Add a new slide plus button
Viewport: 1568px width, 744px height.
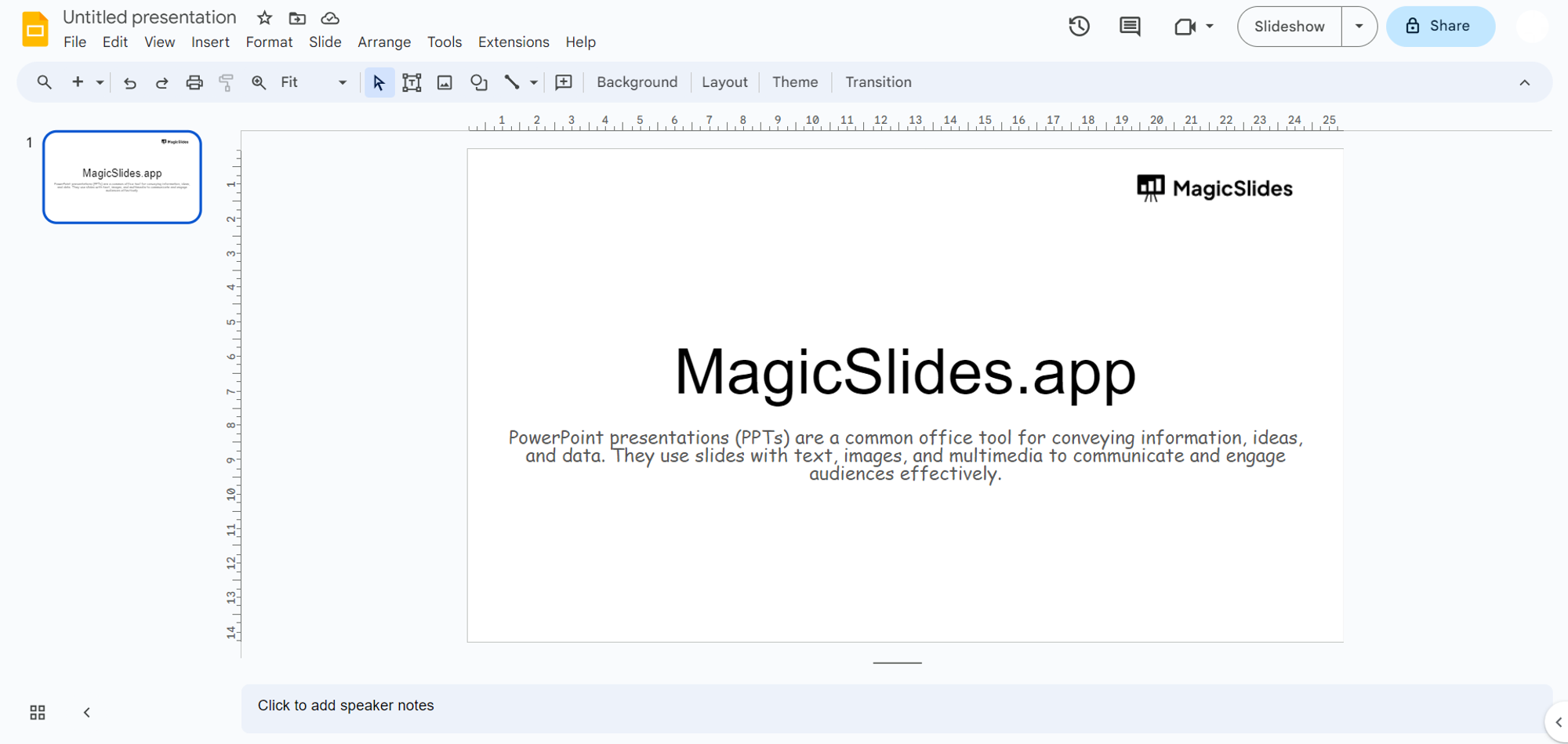point(78,82)
